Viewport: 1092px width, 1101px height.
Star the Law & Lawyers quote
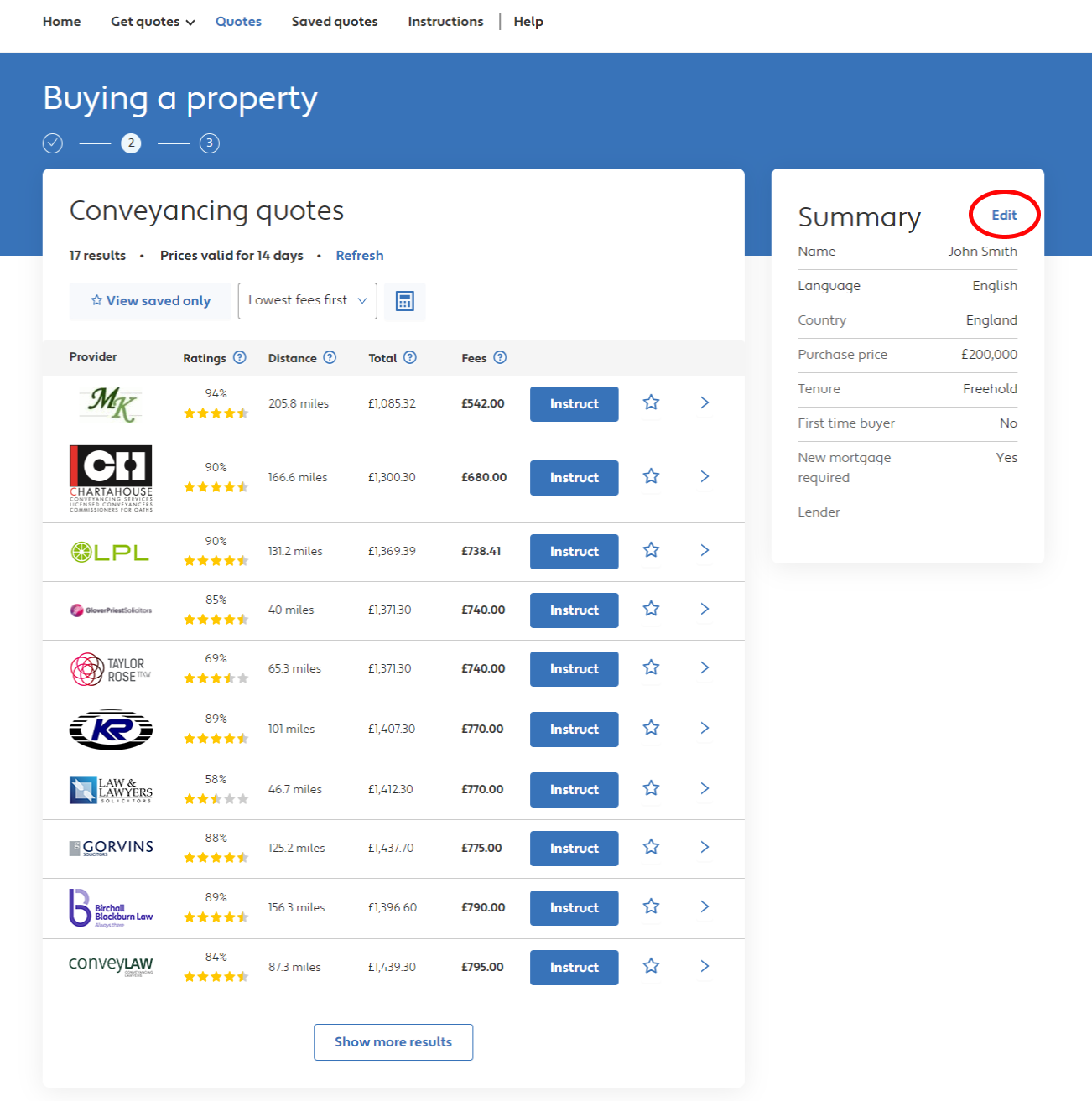coord(651,788)
